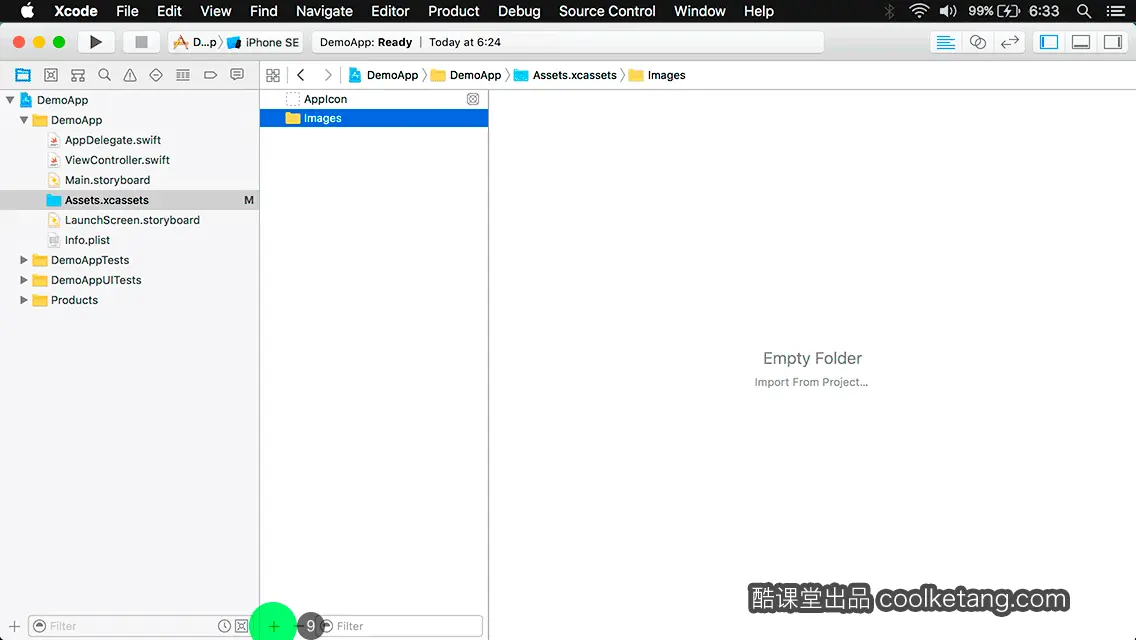Open the Debug navigator icon
The image size is (1136, 640).
183,75
